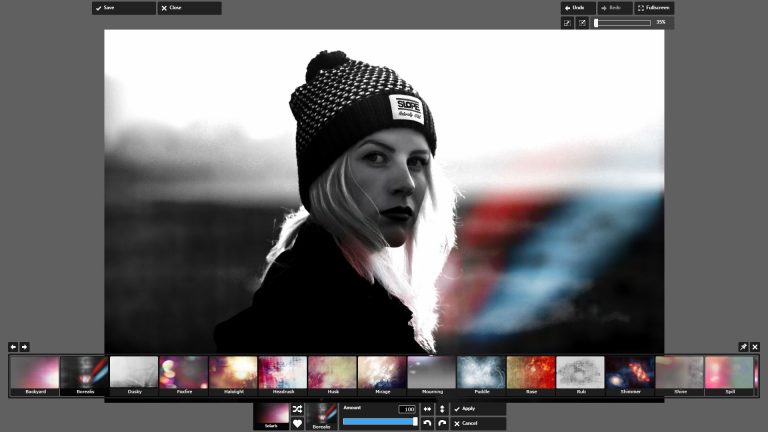Image resolution: width=768 pixels, height=432 pixels.
Task: Rotate overlay clockwise
Action: coord(442,424)
